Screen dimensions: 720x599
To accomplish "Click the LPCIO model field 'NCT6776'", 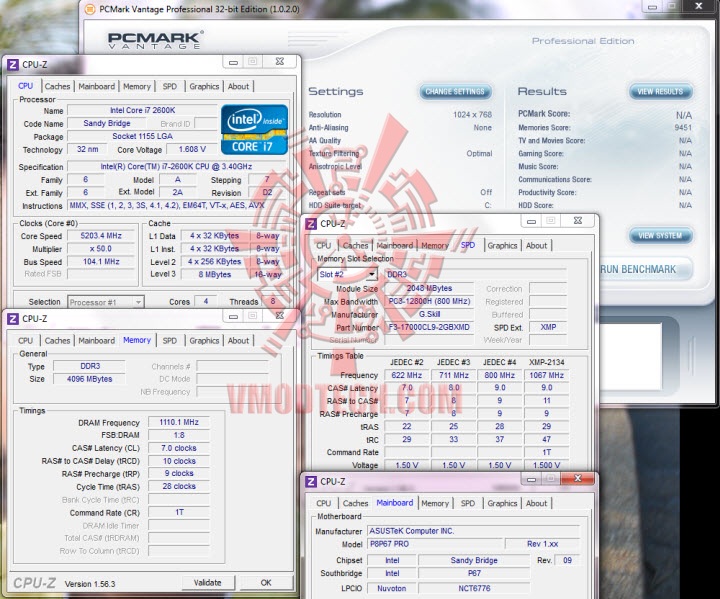I will coord(474,588).
